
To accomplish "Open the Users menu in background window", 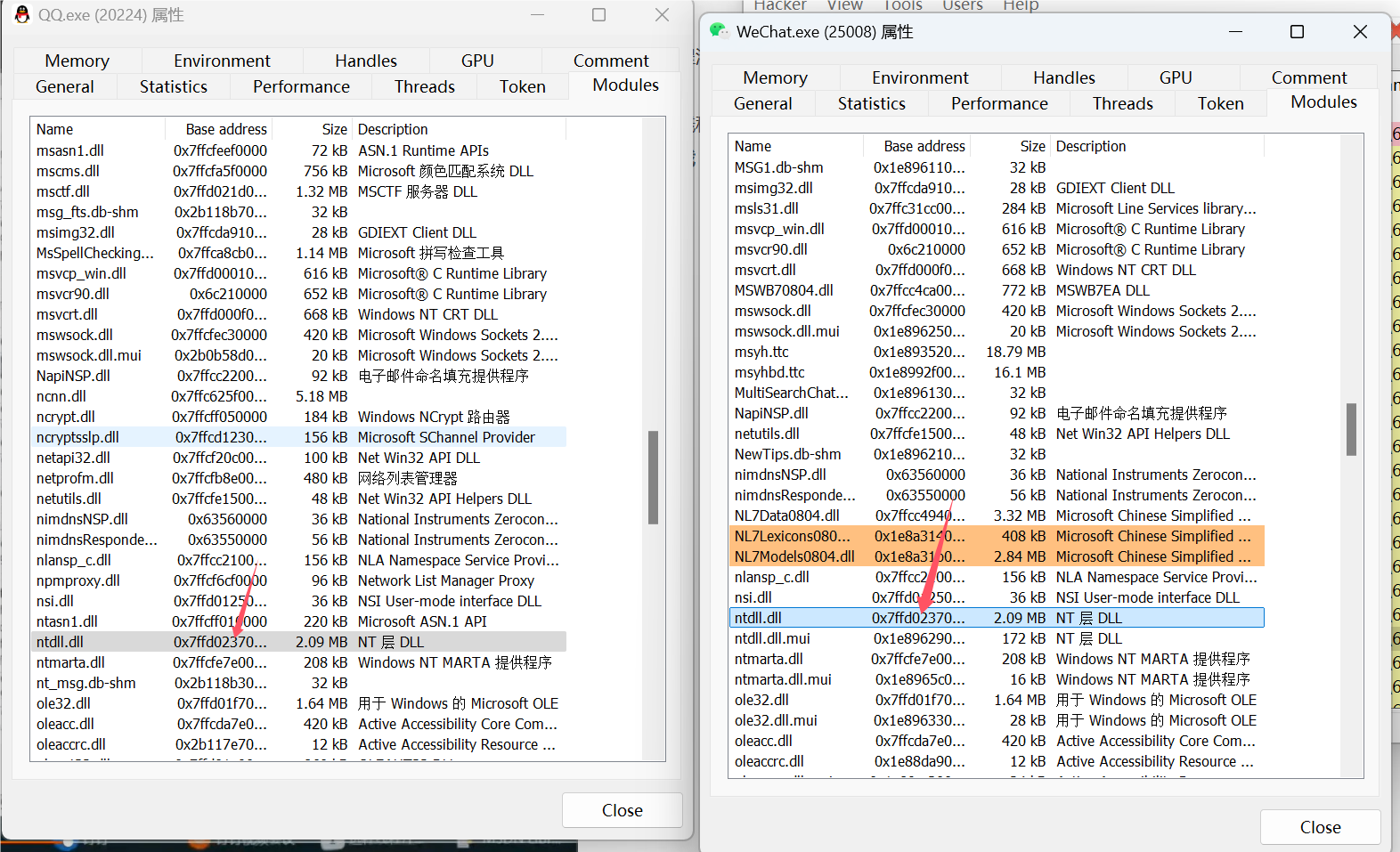I will (x=963, y=5).
